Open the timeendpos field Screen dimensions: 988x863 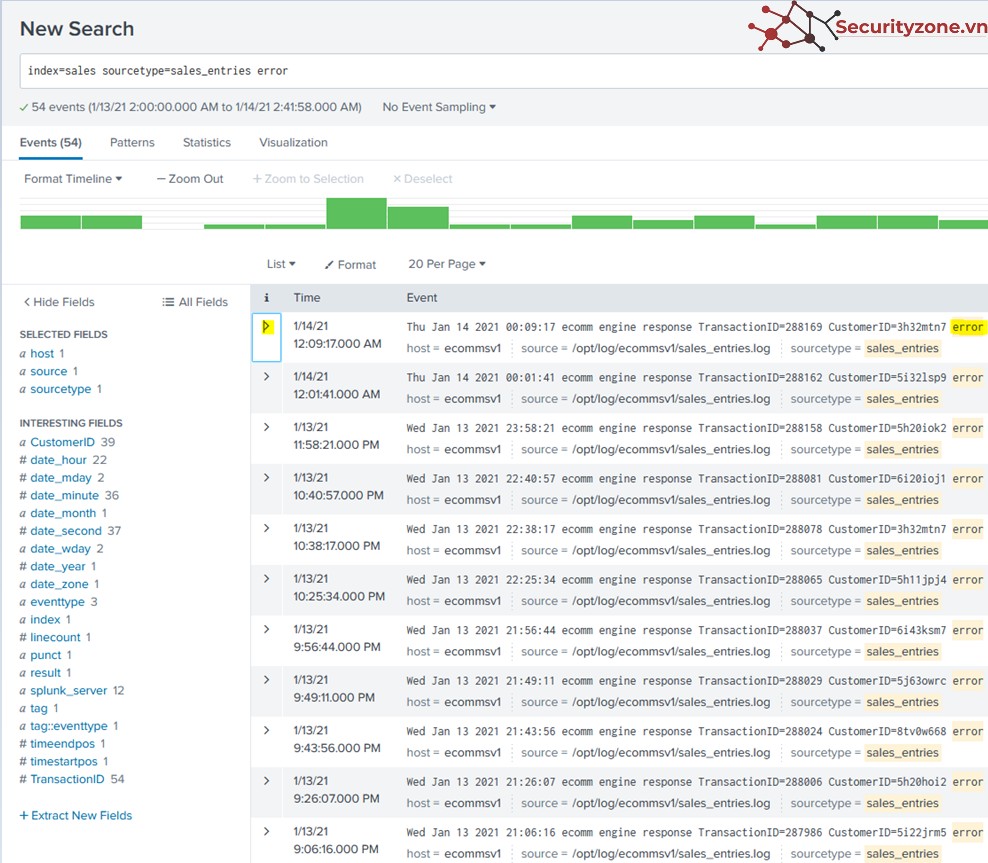62,743
